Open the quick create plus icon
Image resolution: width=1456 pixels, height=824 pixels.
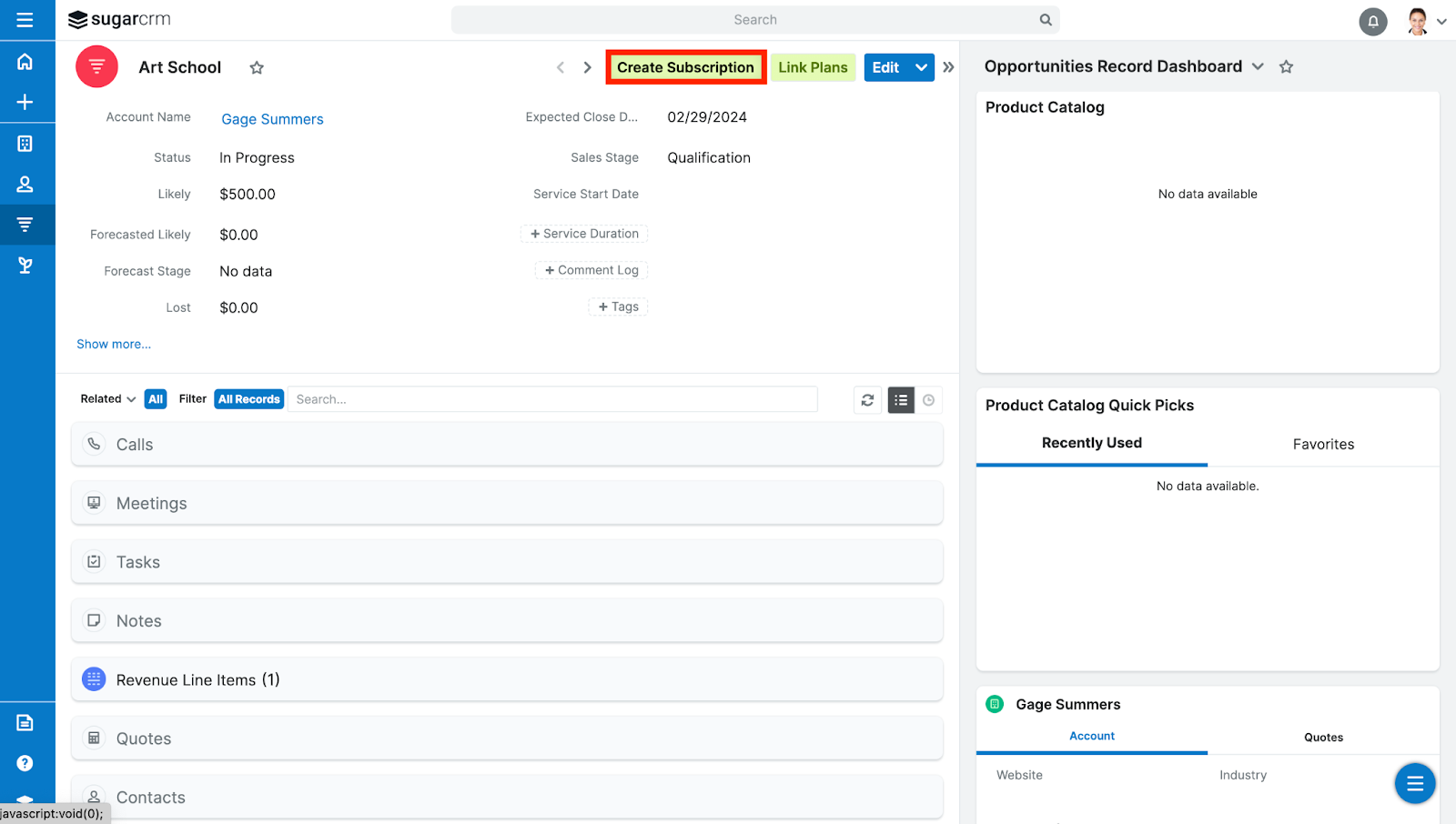(25, 102)
